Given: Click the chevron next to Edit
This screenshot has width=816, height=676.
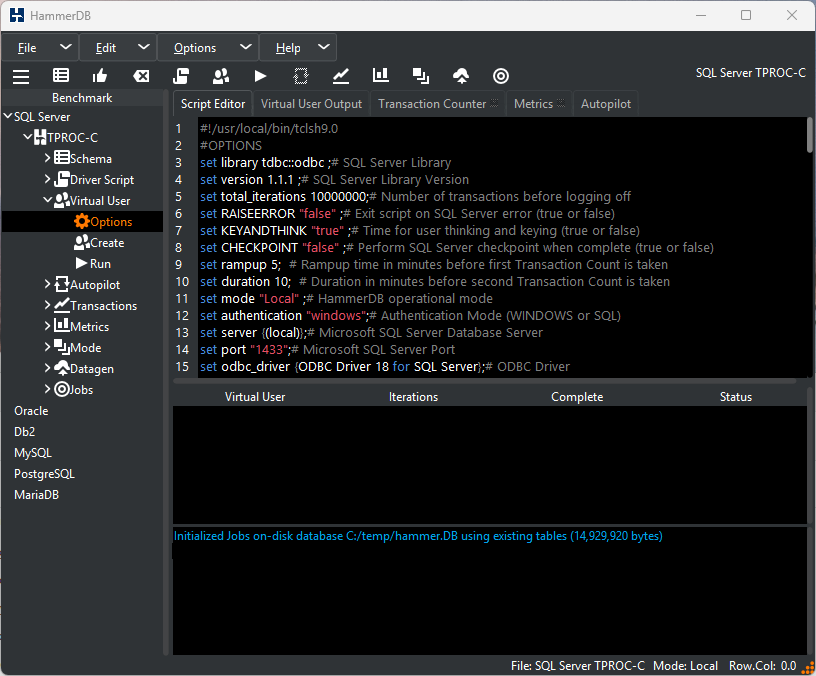Looking at the screenshot, I should 144,47.
